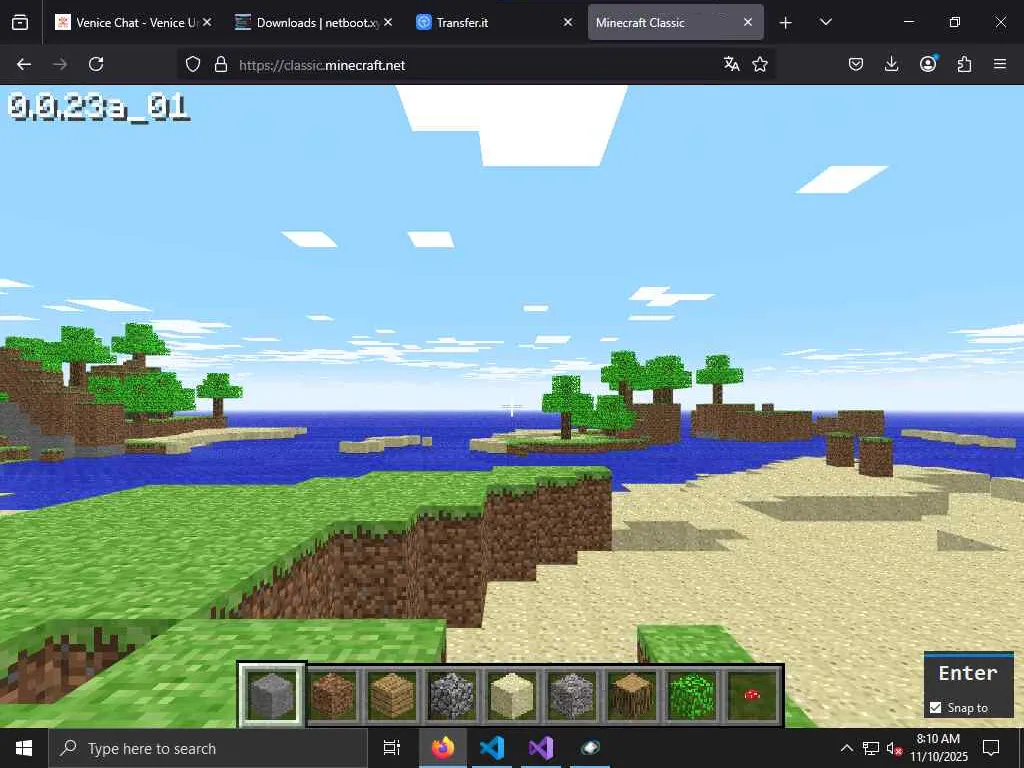Close the Downloads netboot.xyz tab

point(388,22)
